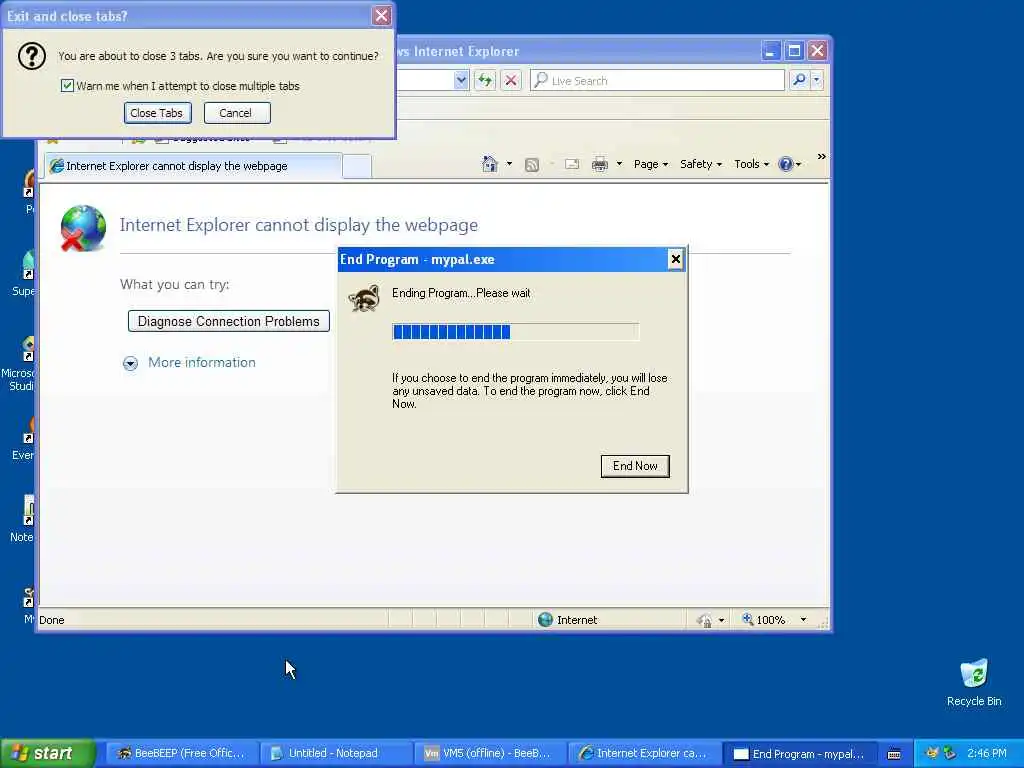The height and width of the screenshot is (768, 1024).
Task: Click the privacy/security icon in status bar
Action: coord(704,620)
